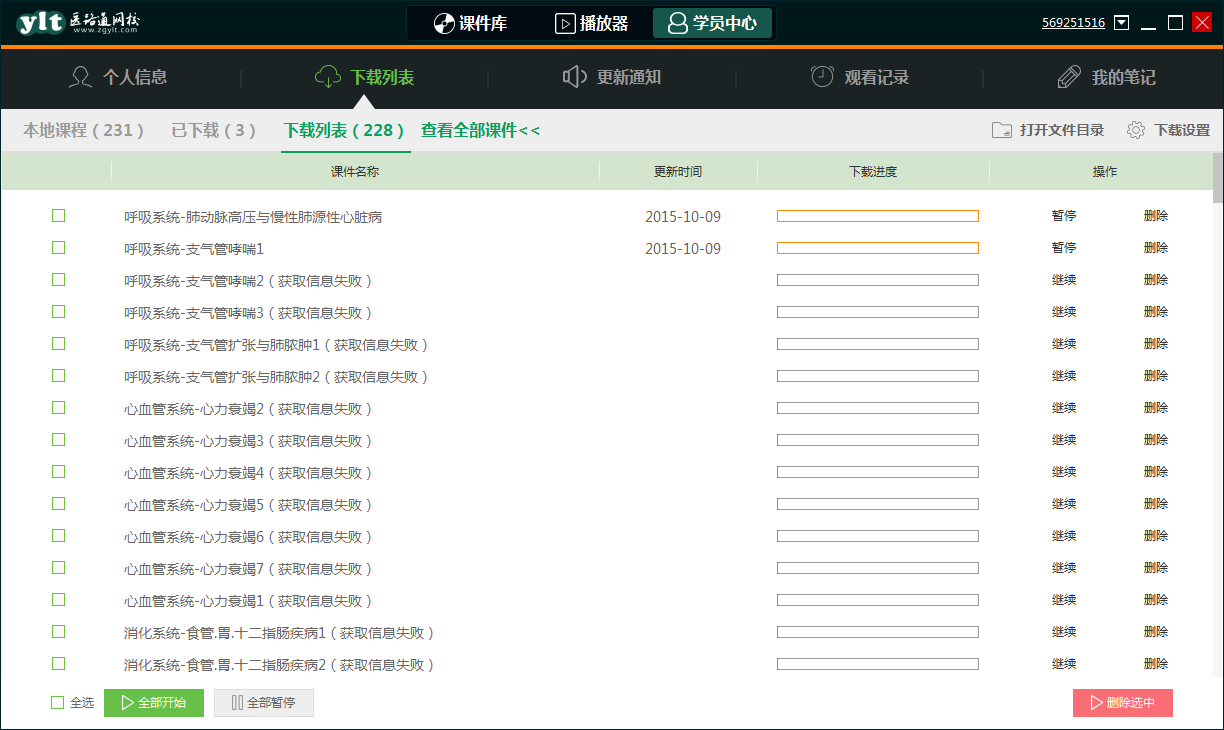Click the vertical scrollbar of download list
The image size is (1224, 730).
tap(1217, 178)
